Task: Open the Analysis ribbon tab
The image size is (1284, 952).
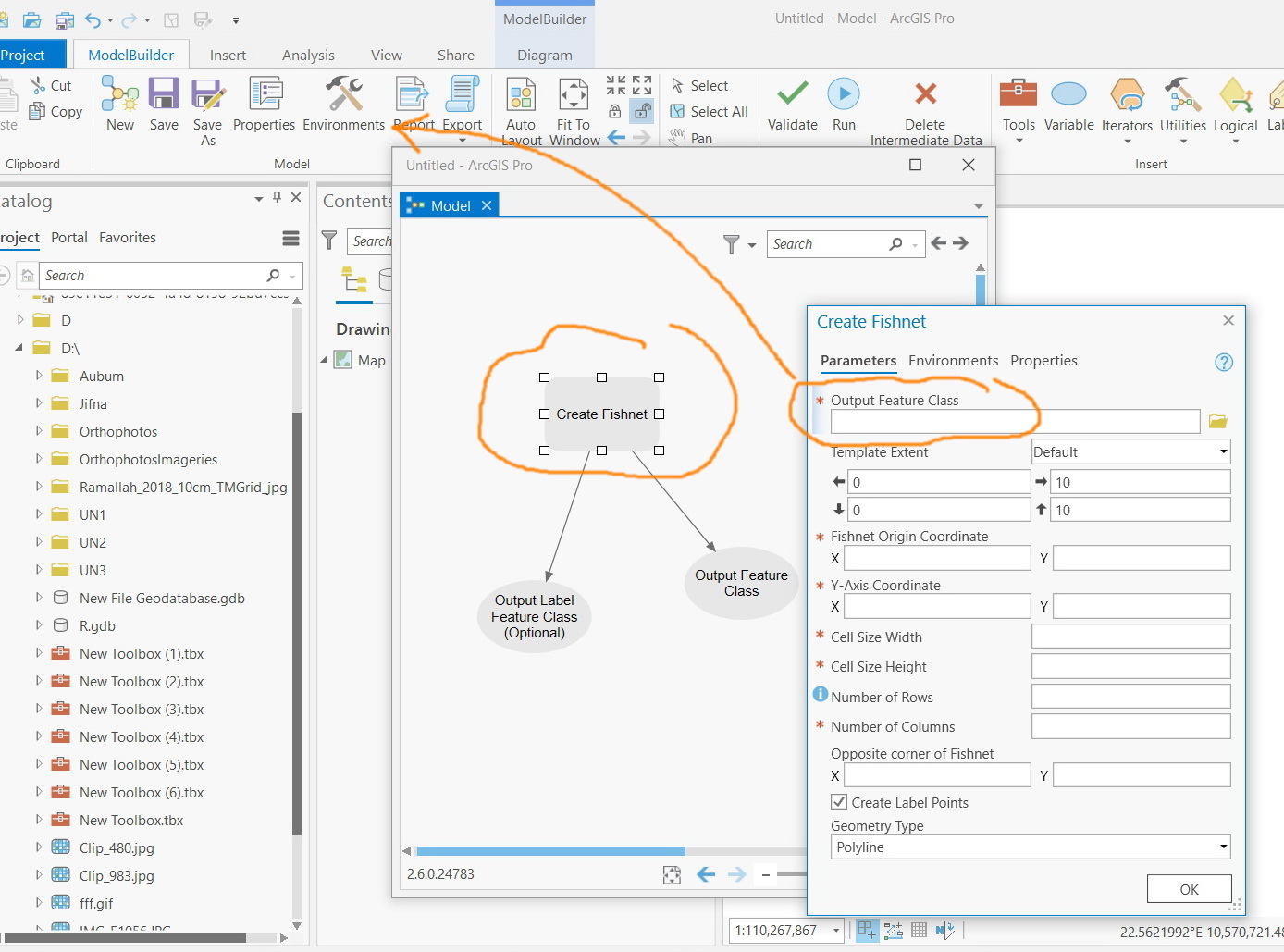Action: [308, 56]
